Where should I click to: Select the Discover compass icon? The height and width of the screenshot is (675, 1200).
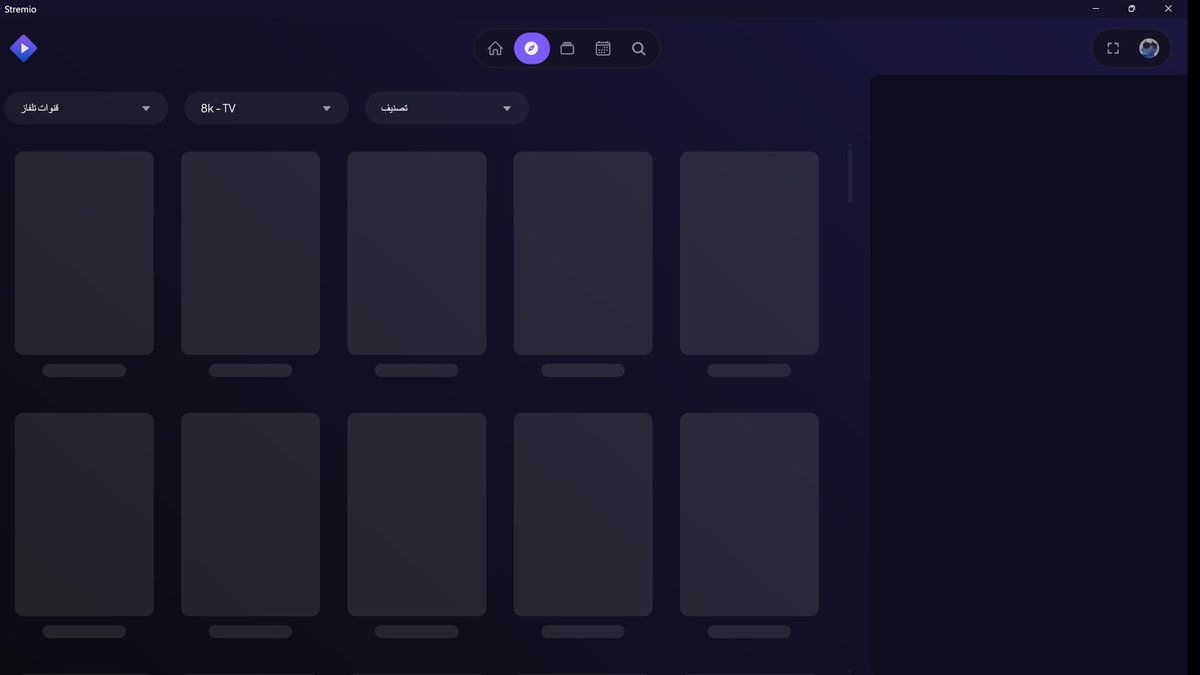(x=532, y=48)
